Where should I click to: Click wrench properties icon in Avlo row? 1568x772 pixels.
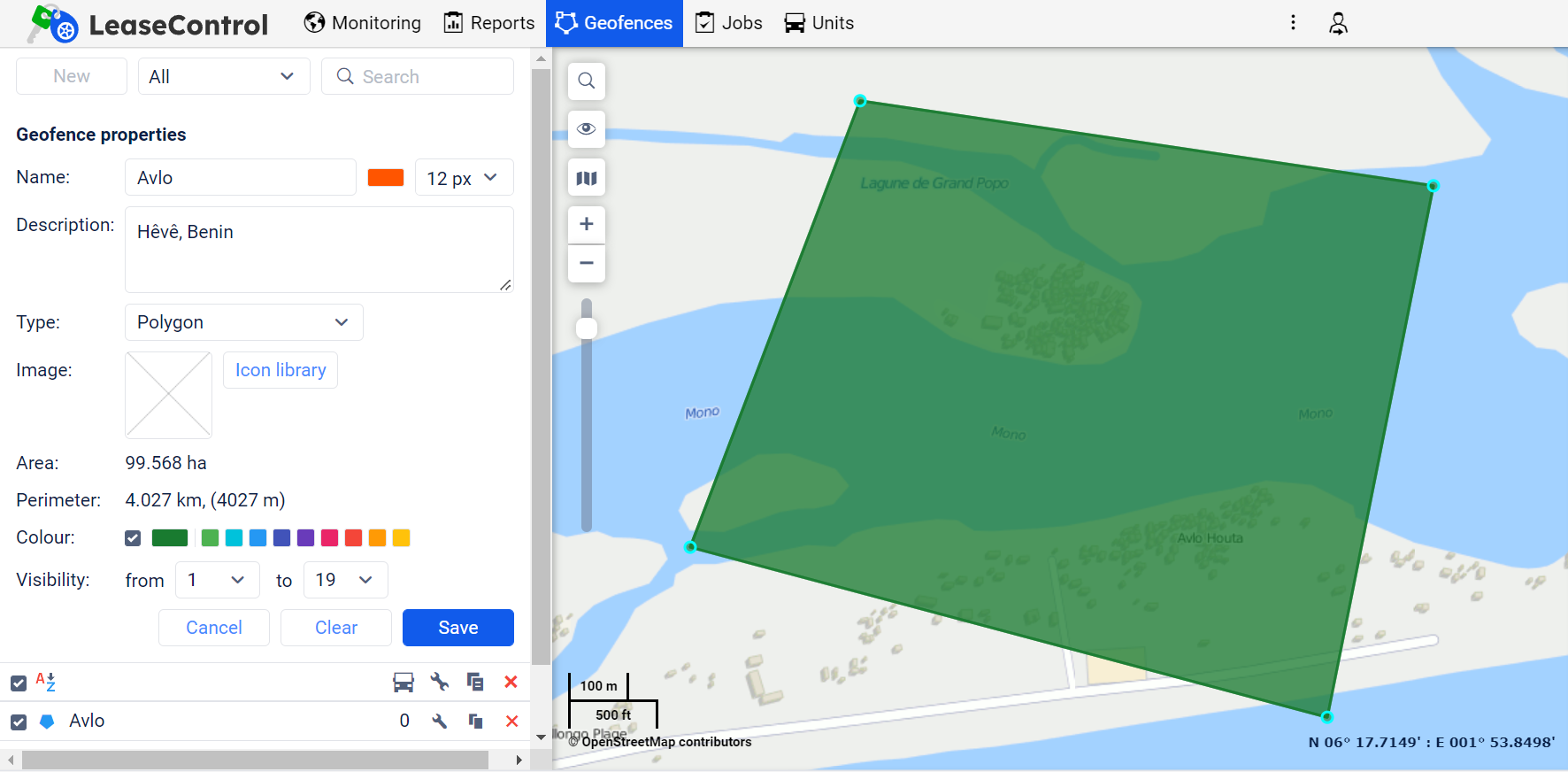[439, 721]
